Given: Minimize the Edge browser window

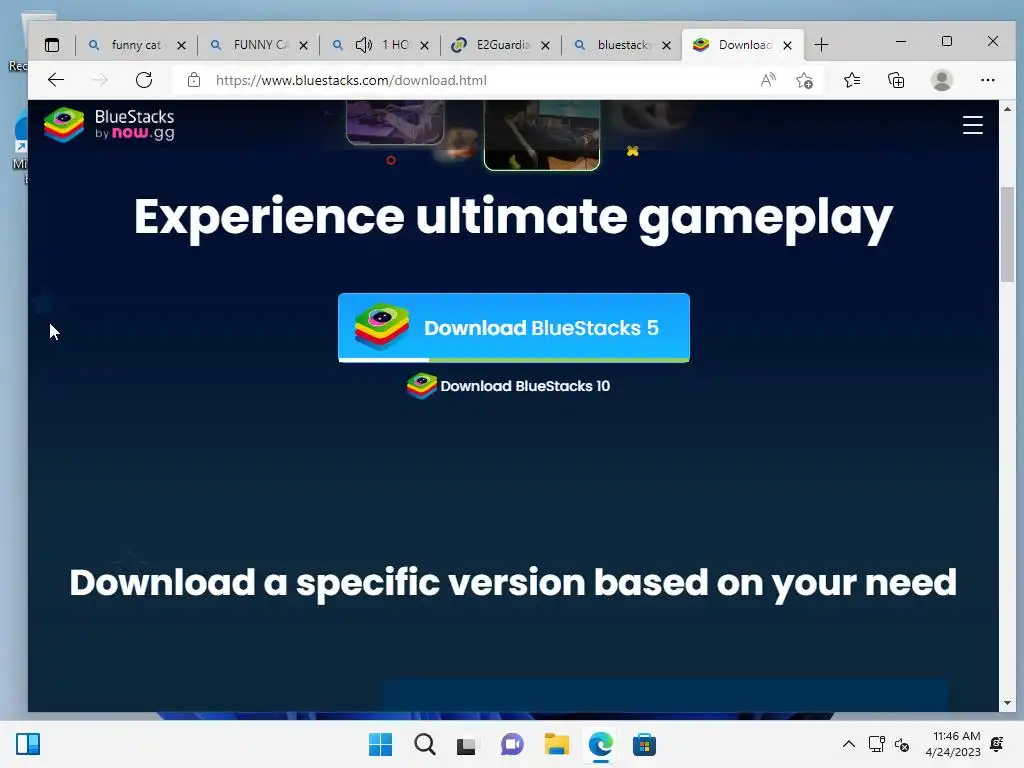Looking at the screenshot, I should tap(901, 41).
